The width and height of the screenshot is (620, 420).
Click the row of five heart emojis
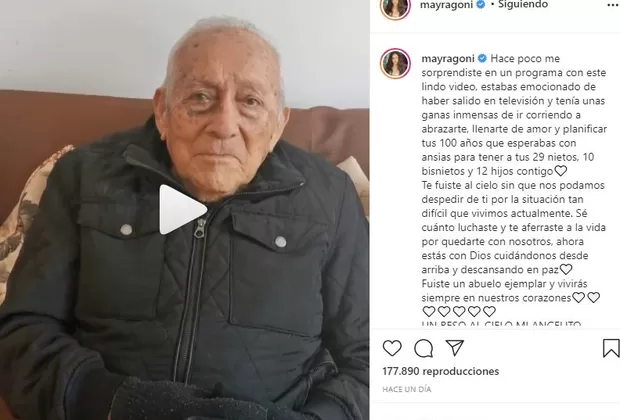[459, 312]
